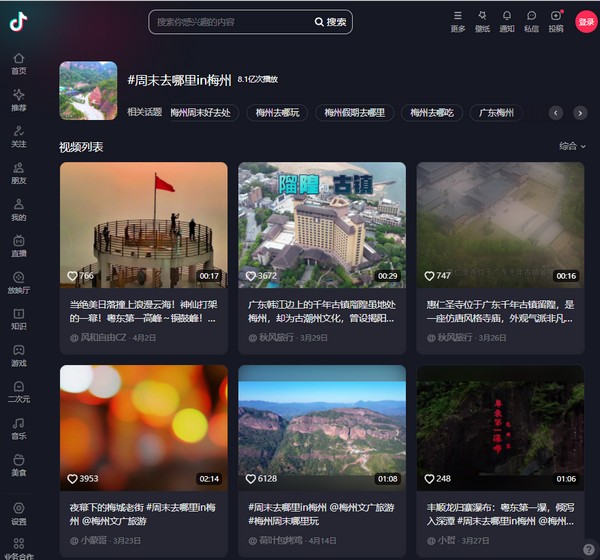Open 设置 settings in sidebar
The height and width of the screenshot is (560, 600).
click(x=18, y=513)
